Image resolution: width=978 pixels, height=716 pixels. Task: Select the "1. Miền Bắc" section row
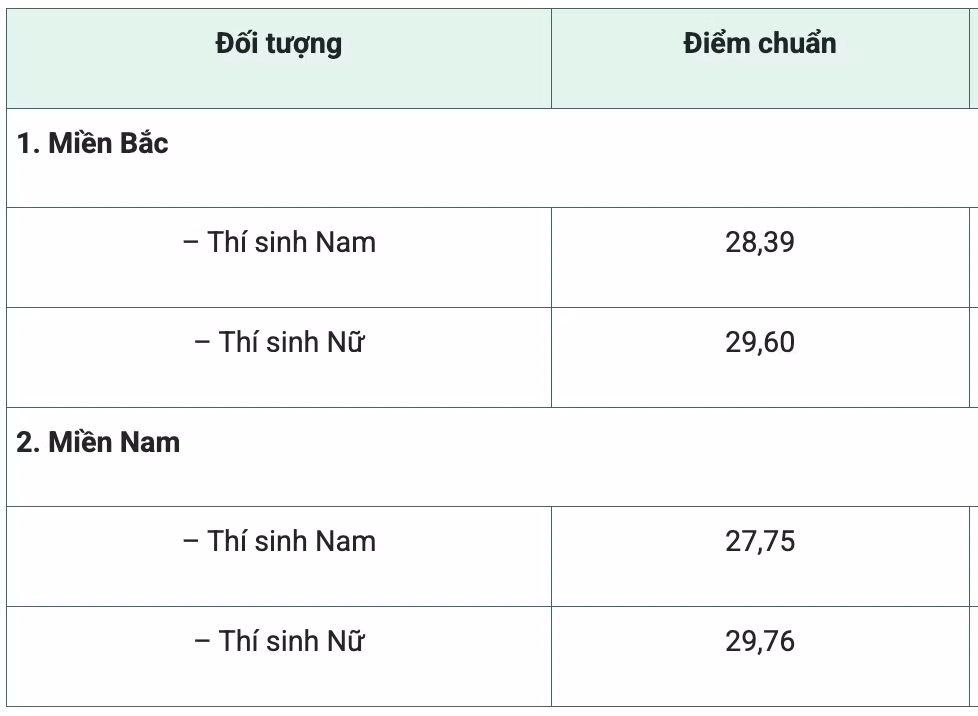pos(492,158)
